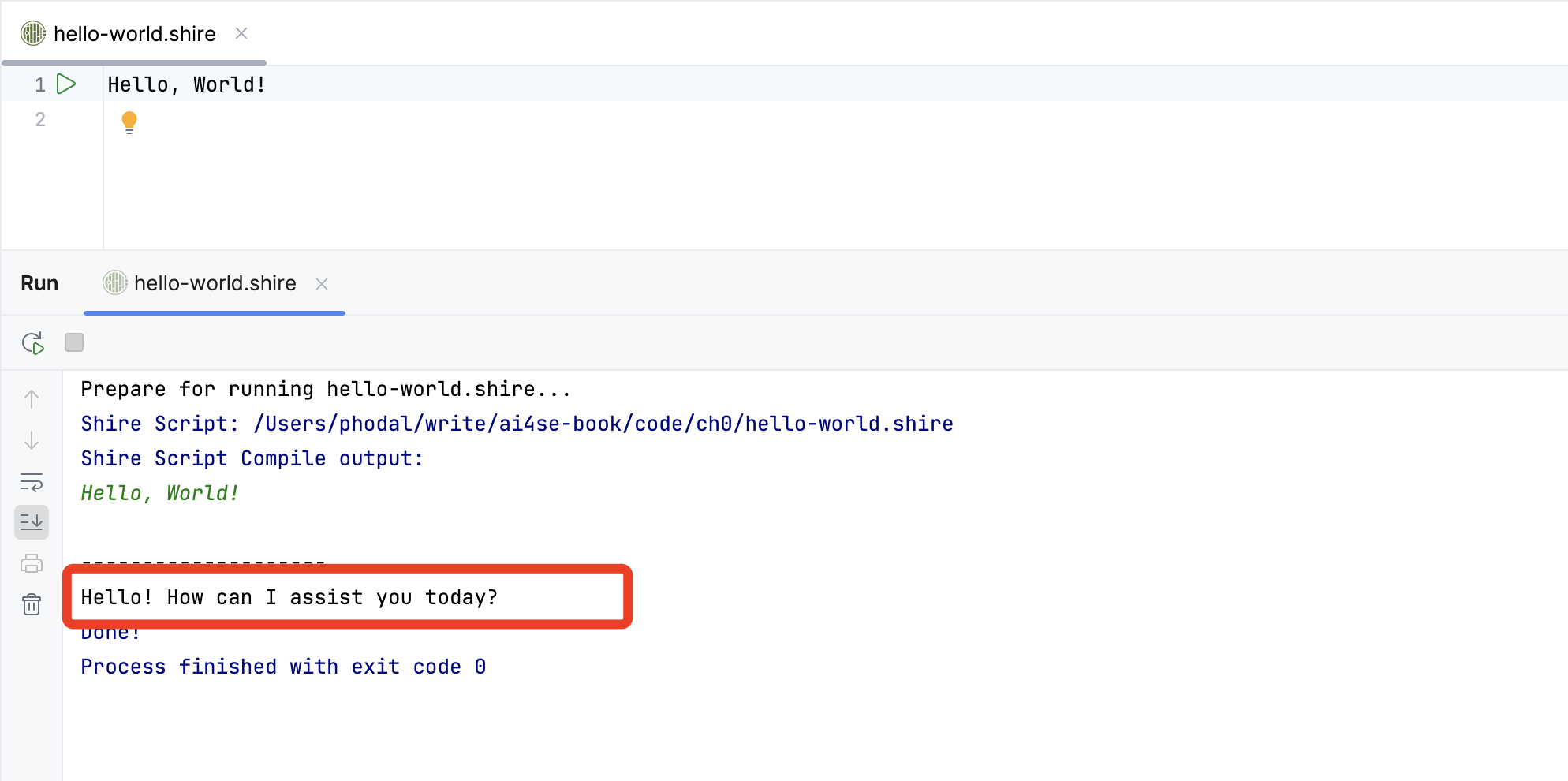
Task: Clear all console output with trash icon
Action: pos(32,604)
